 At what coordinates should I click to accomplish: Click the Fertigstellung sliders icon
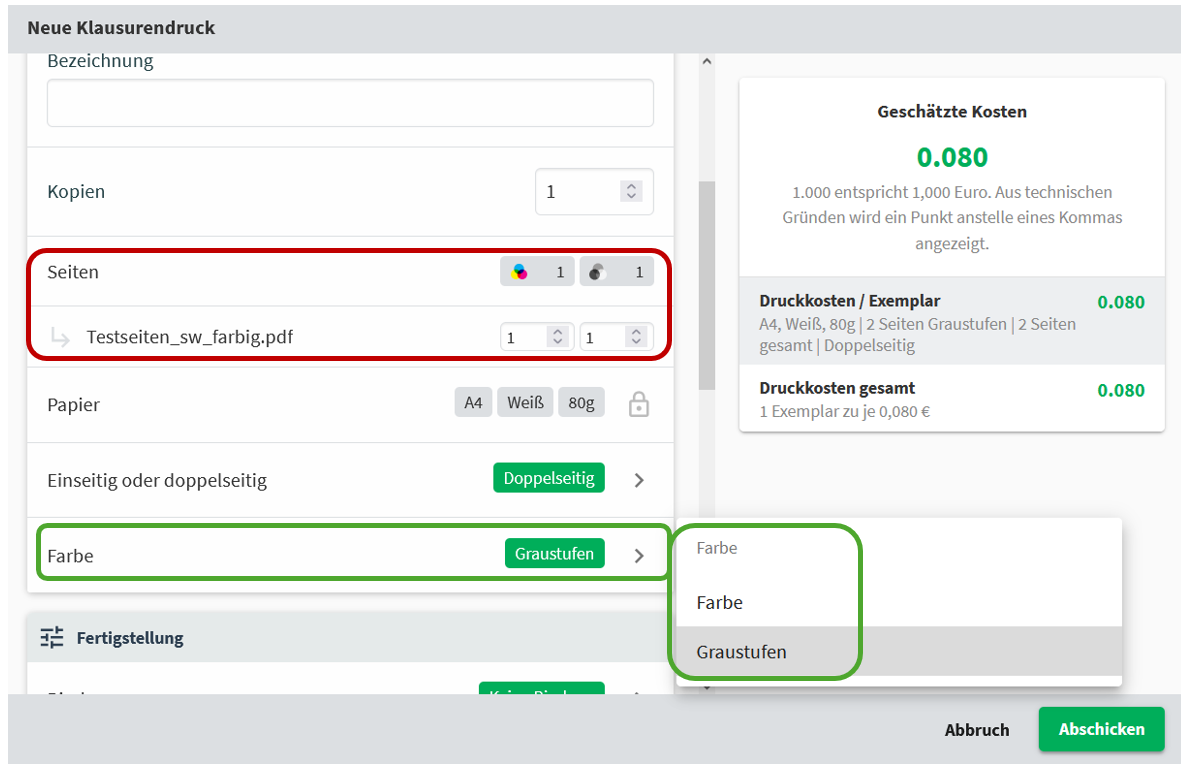pyautogui.click(x=52, y=638)
